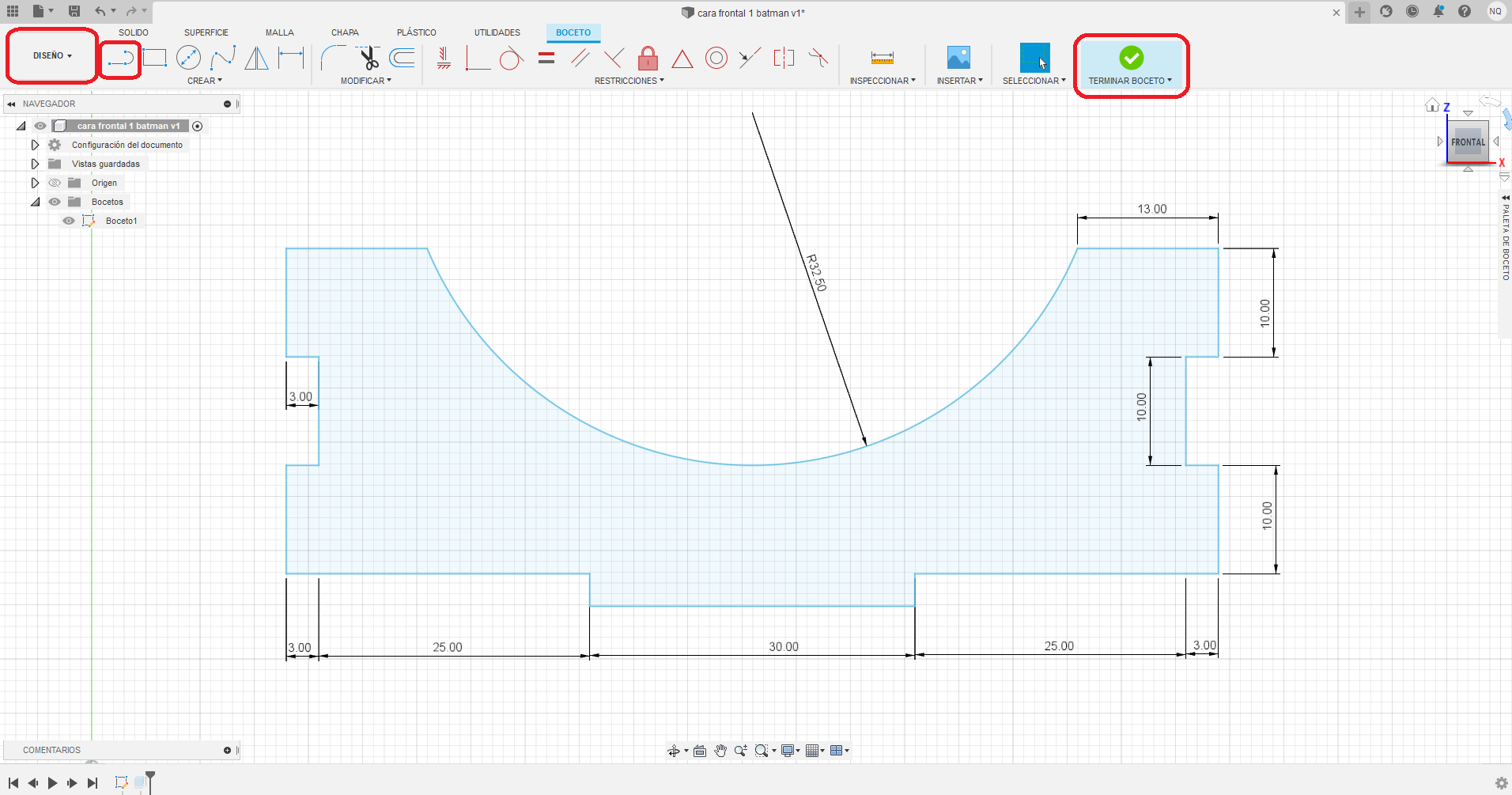Apply the Parallel constraint
The image size is (1512, 795).
point(580,58)
